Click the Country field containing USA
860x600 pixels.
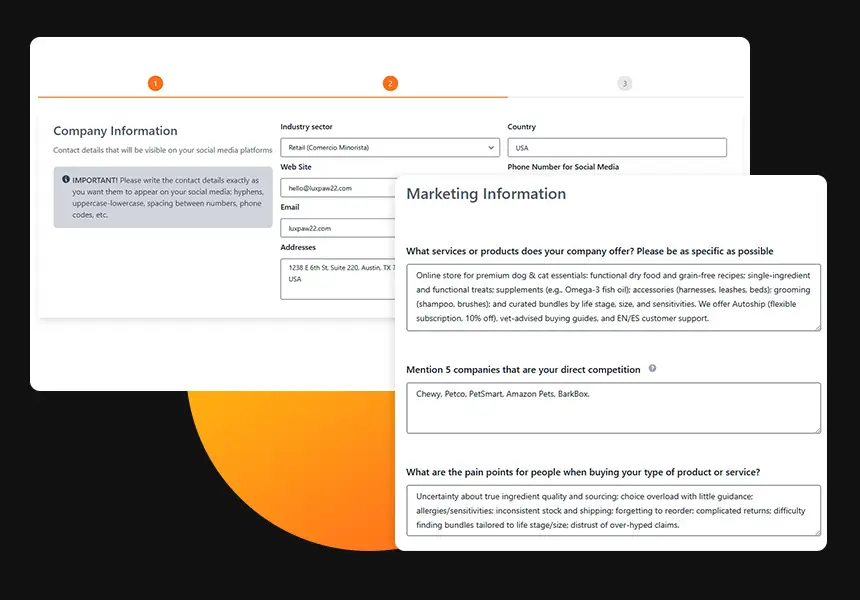tap(617, 148)
